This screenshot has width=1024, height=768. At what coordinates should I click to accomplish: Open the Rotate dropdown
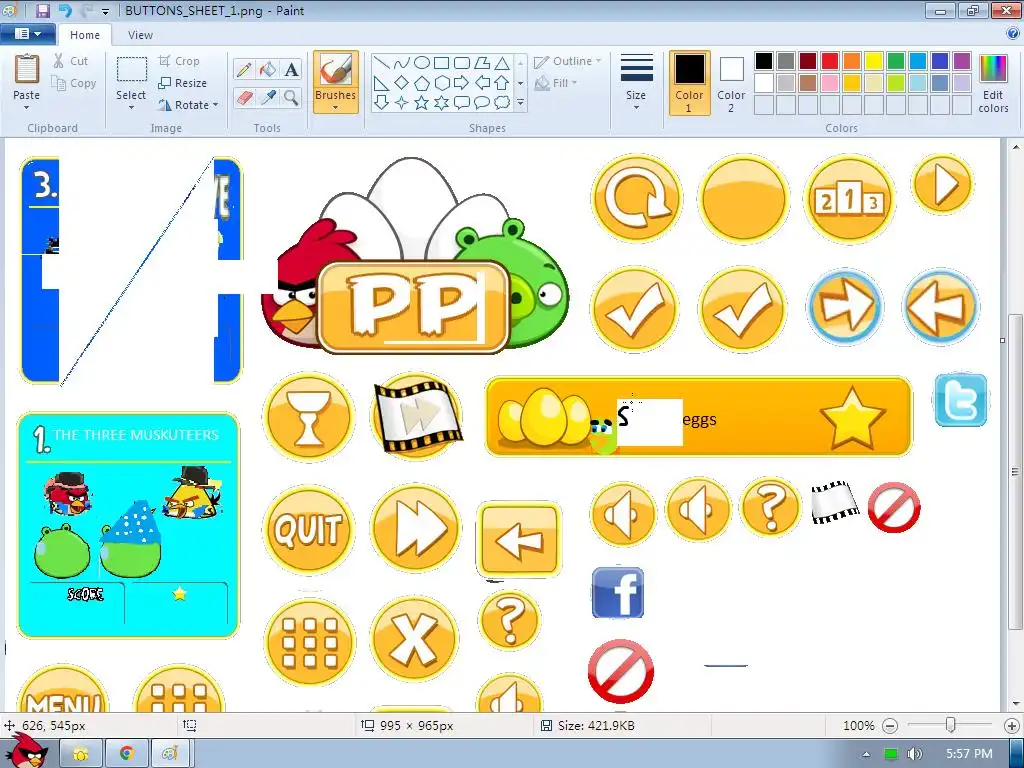tap(187, 104)
